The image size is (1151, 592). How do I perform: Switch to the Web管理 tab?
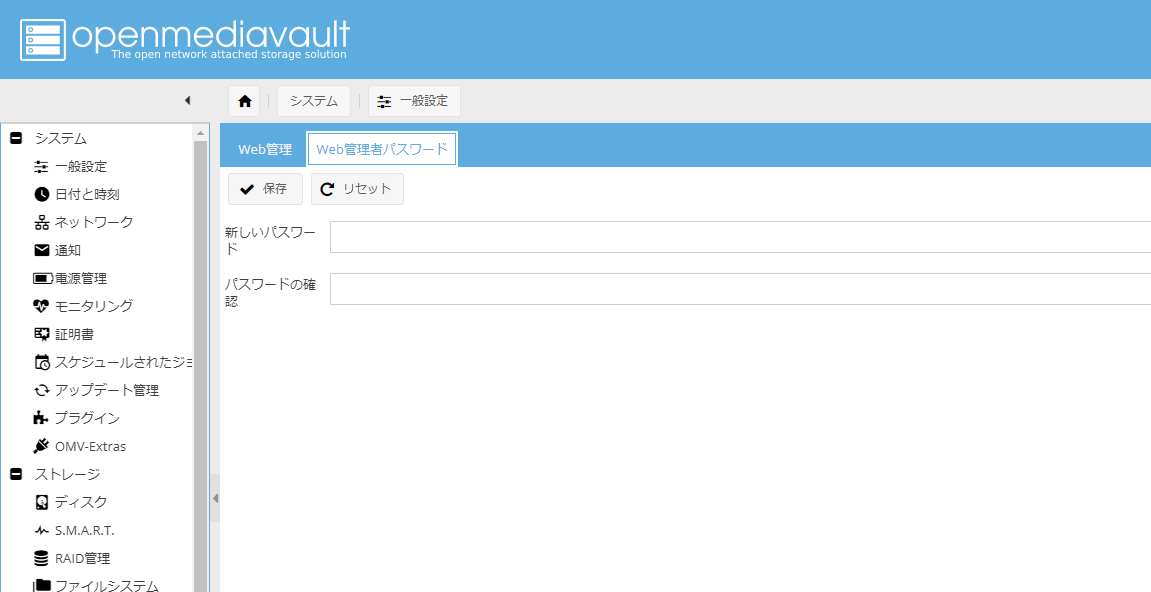(x=264, y=149)
